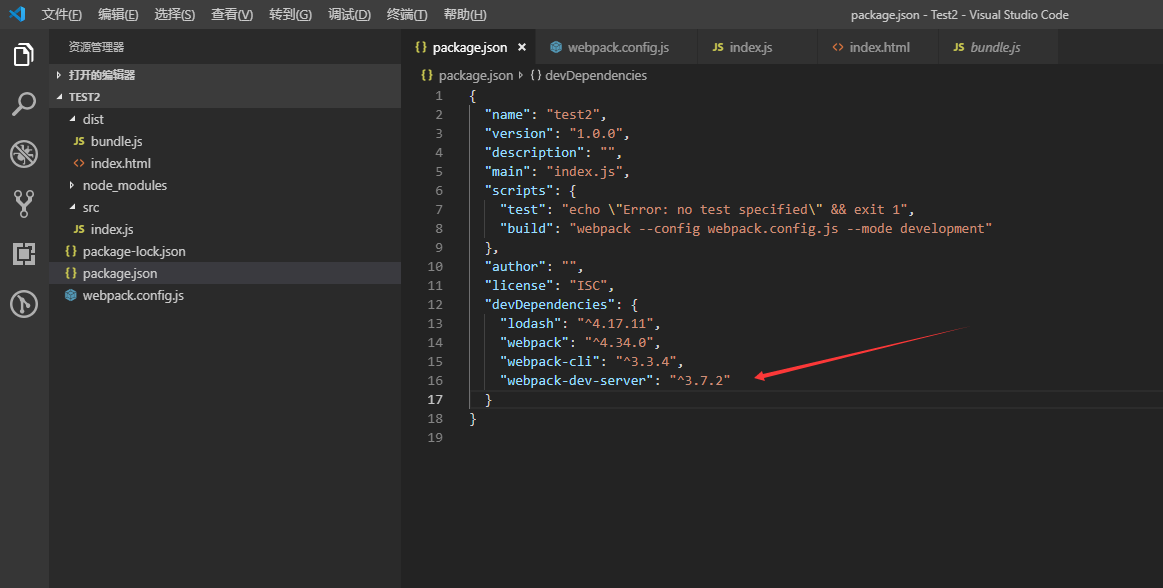This screenshot has height=588, width=1163.
Task: Open the 查看(V) menu
Action: (x=230, y=14)
